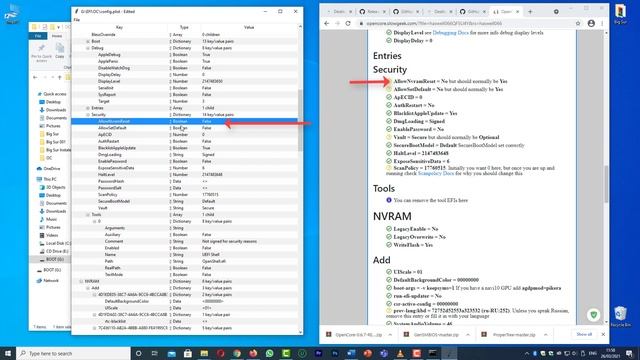Screen dimensions: 640x360
Task: Open GenSMBIOS-master.zip download item
Action: click(x=432, y=335)
